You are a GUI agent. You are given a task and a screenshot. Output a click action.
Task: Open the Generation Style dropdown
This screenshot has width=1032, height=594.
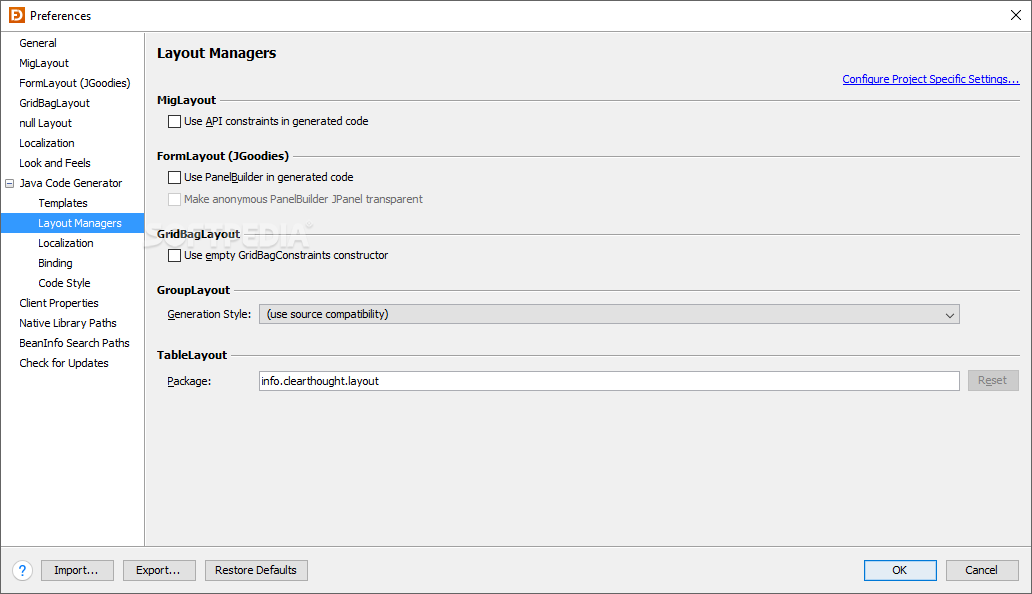[x=609, y=314]
